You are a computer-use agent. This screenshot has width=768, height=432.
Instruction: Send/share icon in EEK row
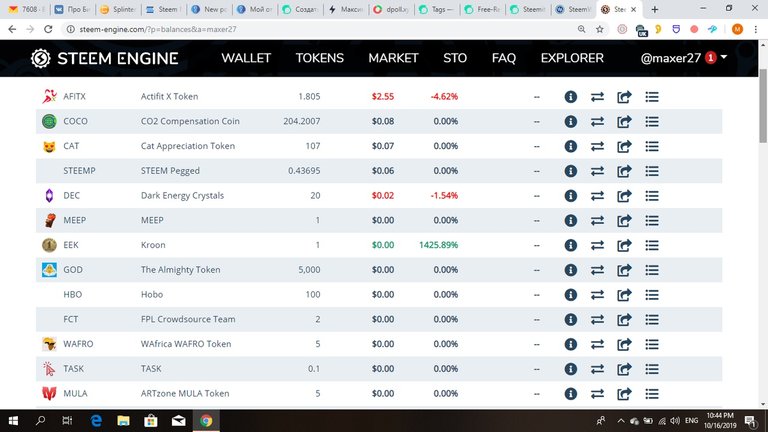click(x=624, y=245)
